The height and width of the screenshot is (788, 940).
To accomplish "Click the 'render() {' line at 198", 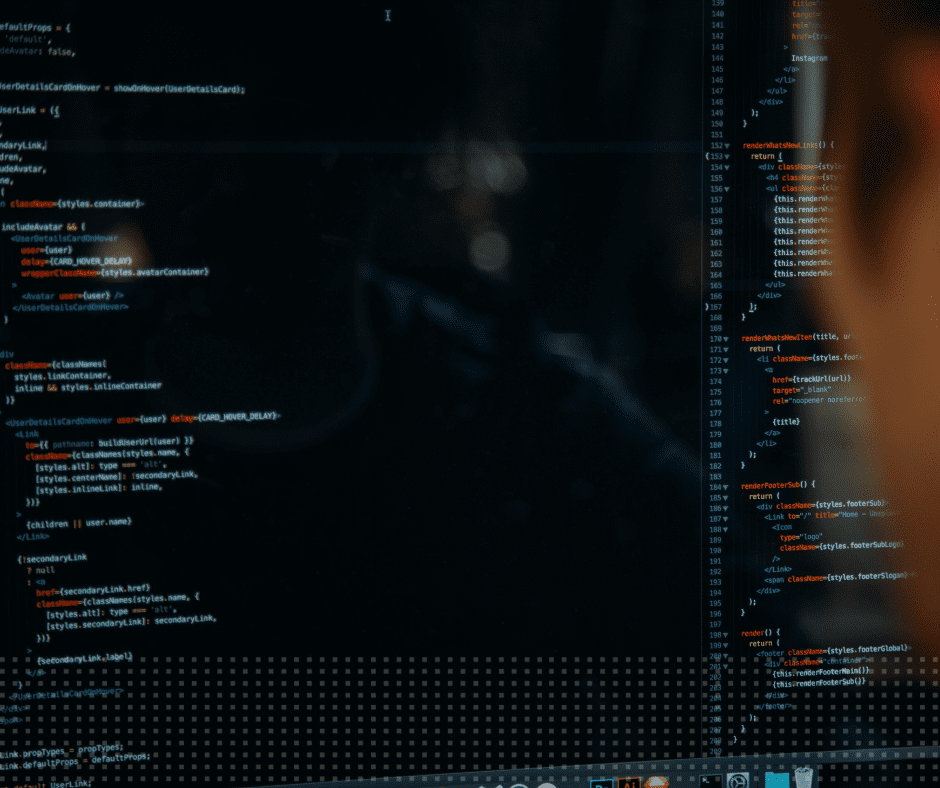I will coord(761,633).
